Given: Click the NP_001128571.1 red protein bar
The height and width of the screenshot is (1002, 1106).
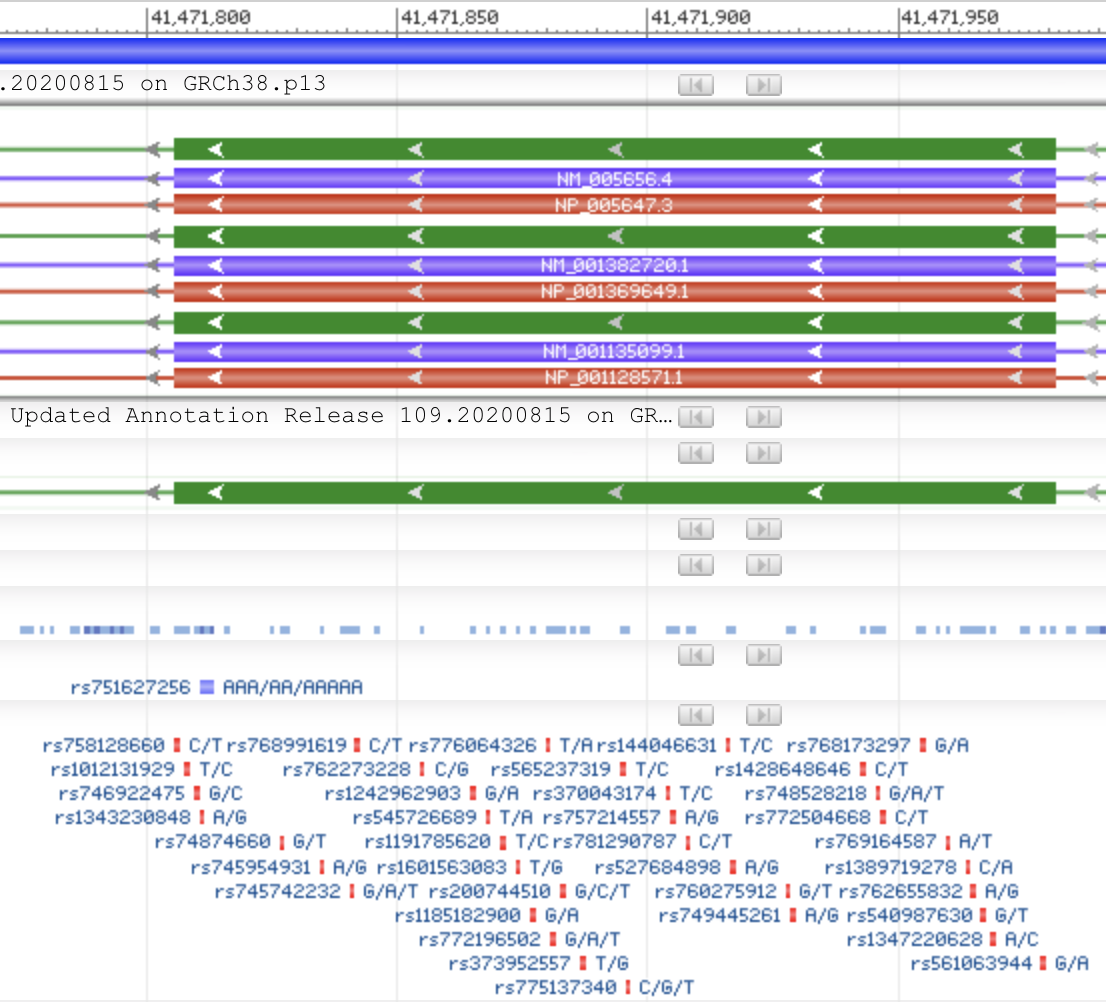Looking at the screenshot, I should point(614,378).
